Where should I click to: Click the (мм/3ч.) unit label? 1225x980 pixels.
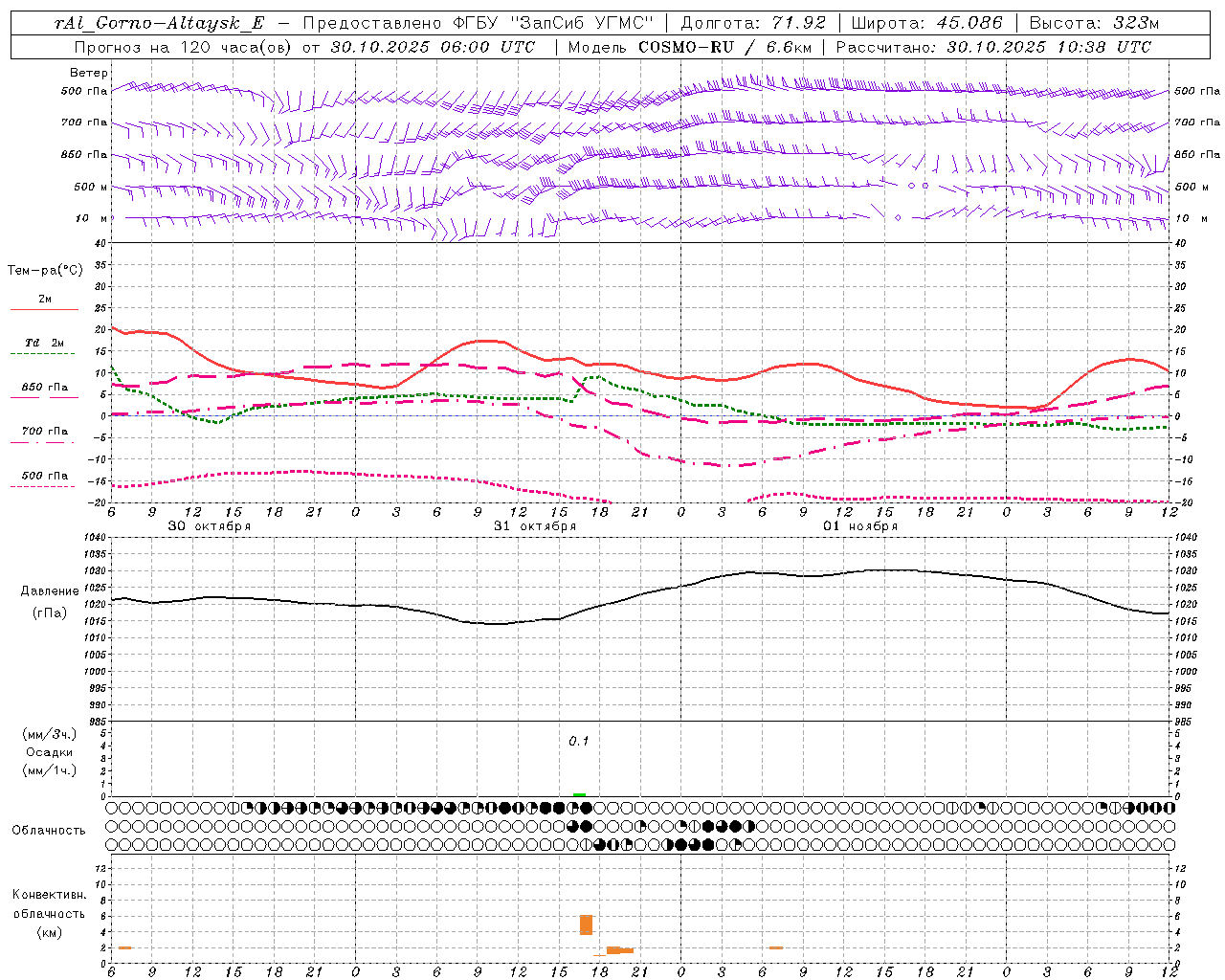[x=50, y=734]
